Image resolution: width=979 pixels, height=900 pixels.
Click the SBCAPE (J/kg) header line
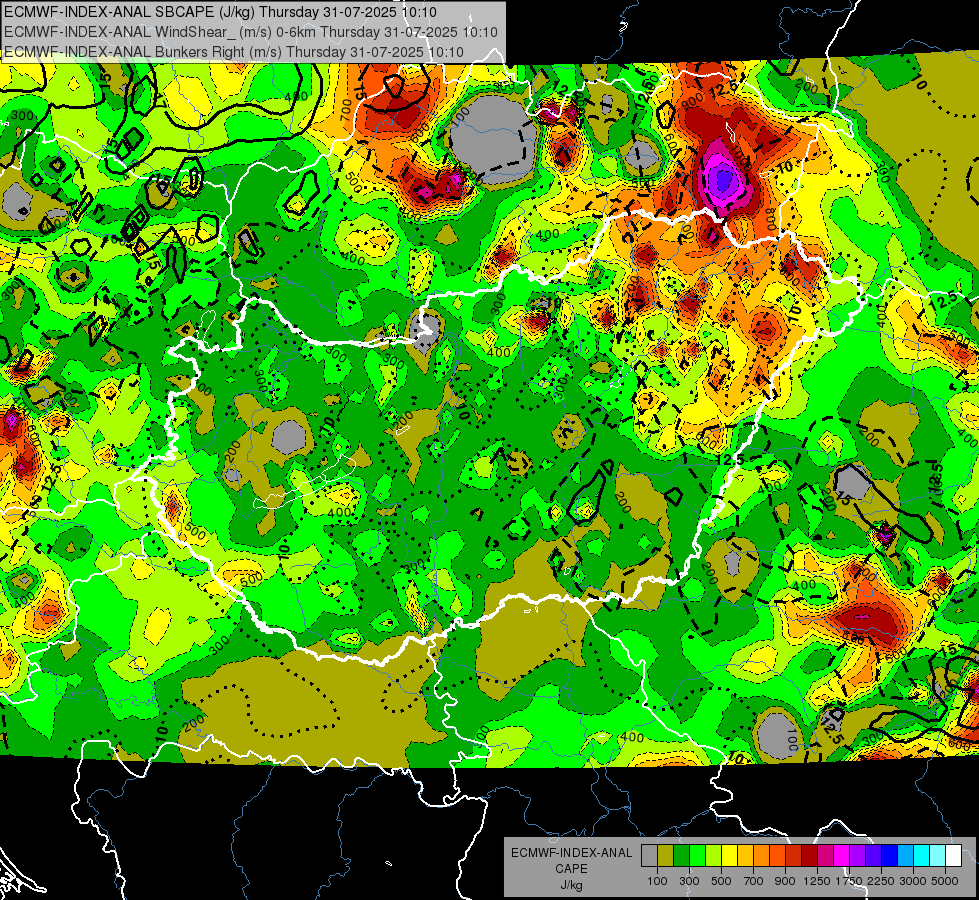click(221, 12)
